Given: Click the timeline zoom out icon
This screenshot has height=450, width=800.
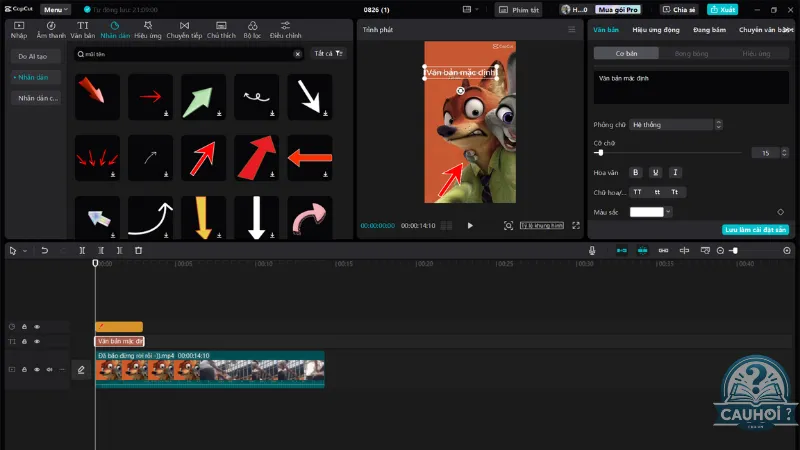Looking at the screenshot, I should coord(720,251).
